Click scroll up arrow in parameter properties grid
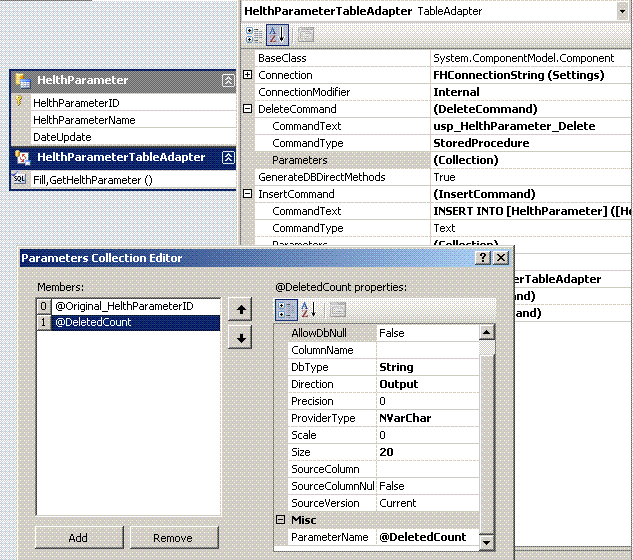 point(486,333)
